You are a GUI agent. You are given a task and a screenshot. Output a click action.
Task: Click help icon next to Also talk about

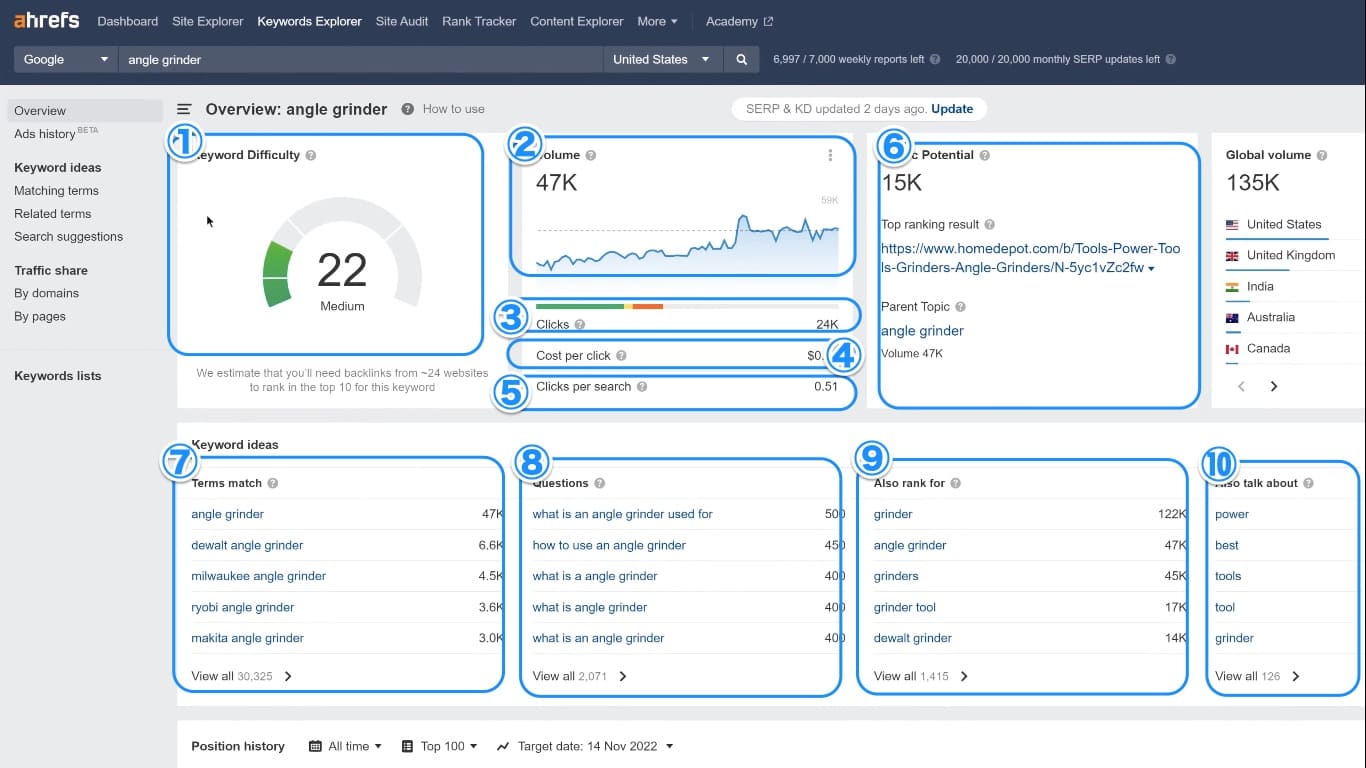pos(1308,483)
